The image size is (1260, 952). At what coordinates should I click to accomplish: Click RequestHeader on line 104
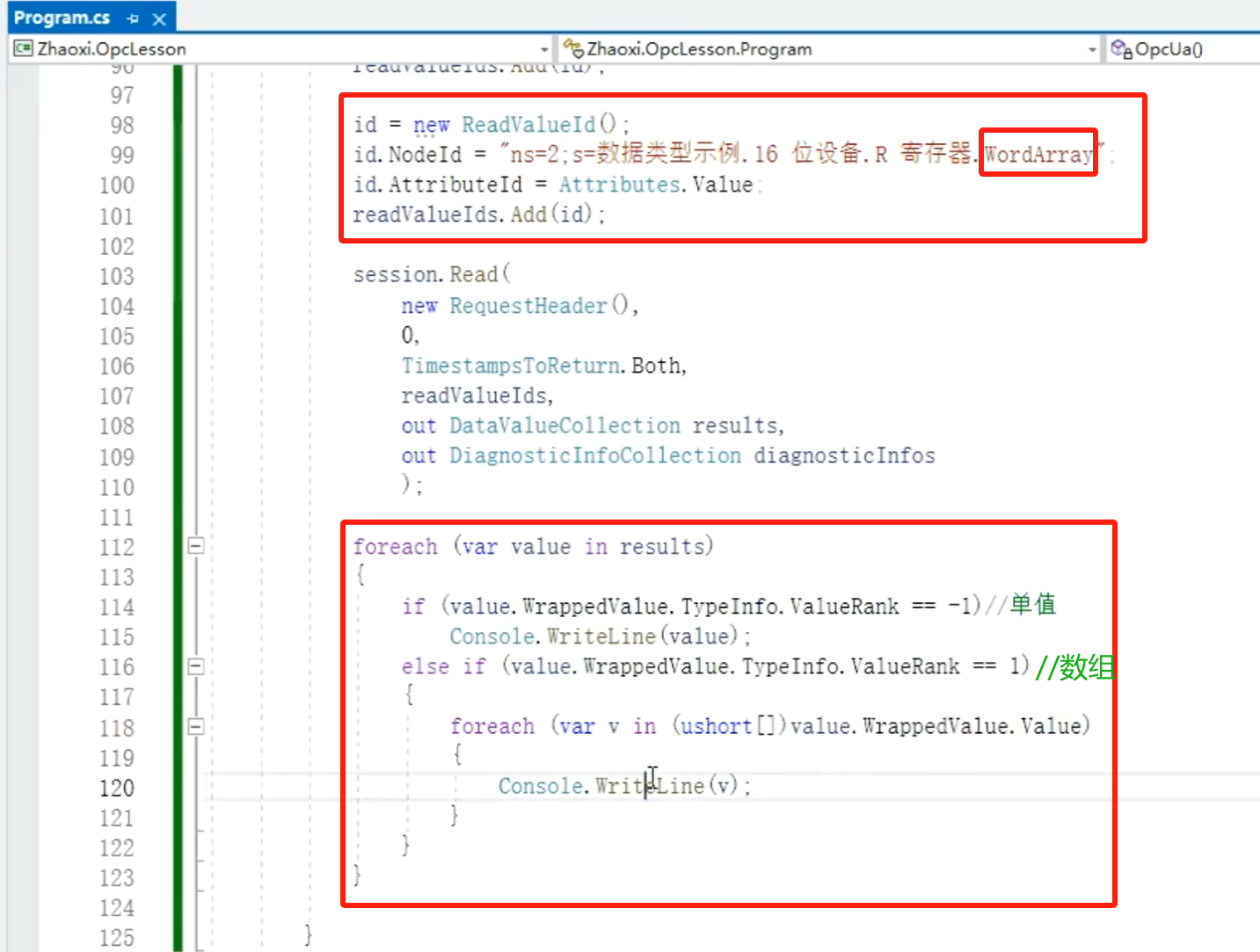coord(528,306)
